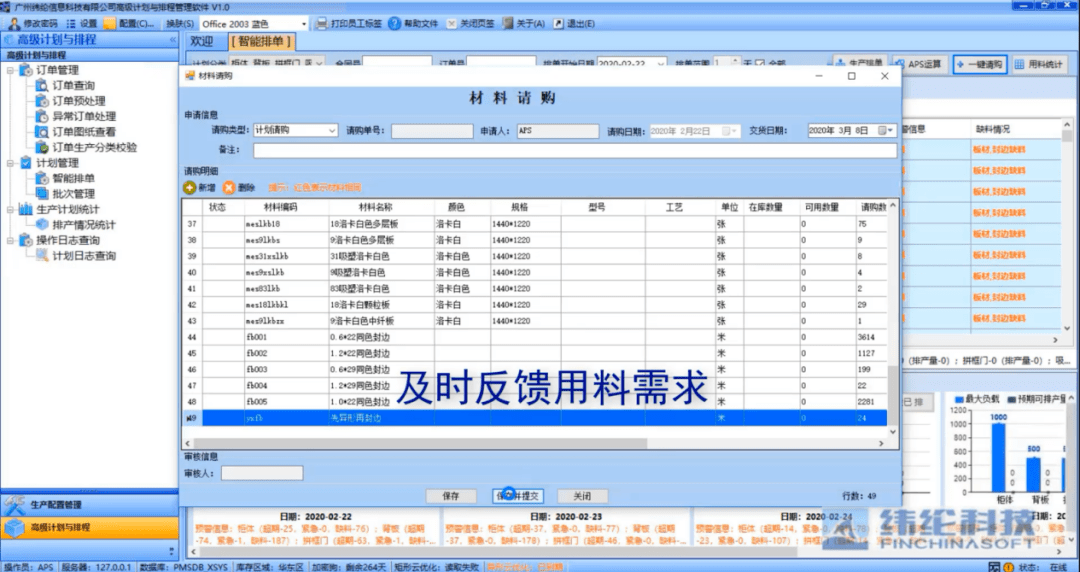This screenshot has width=1080, height=572.
Task: Open the 配置(C) folder icon
Action: (110, 23)
